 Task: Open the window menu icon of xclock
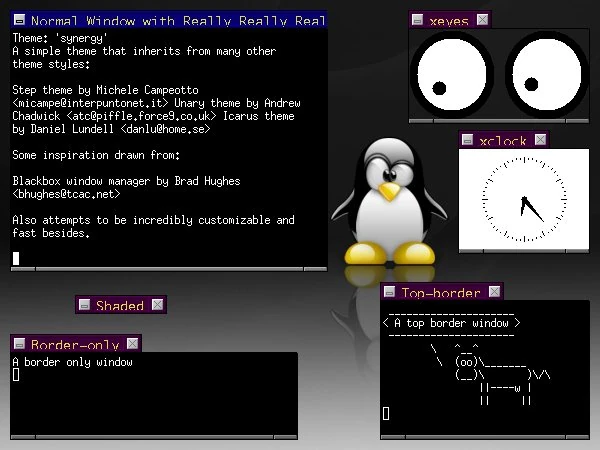pyautogui.click(x=467, y=140)
